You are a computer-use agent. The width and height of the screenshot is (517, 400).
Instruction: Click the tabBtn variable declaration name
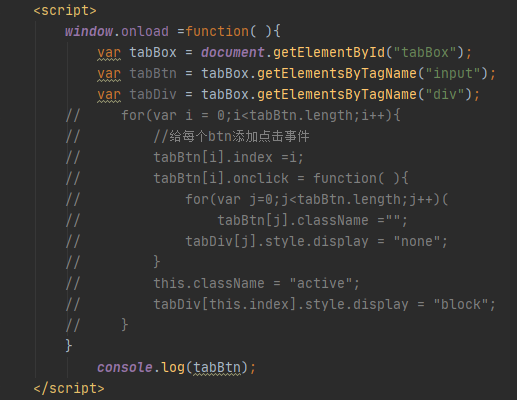coord(153,73)
